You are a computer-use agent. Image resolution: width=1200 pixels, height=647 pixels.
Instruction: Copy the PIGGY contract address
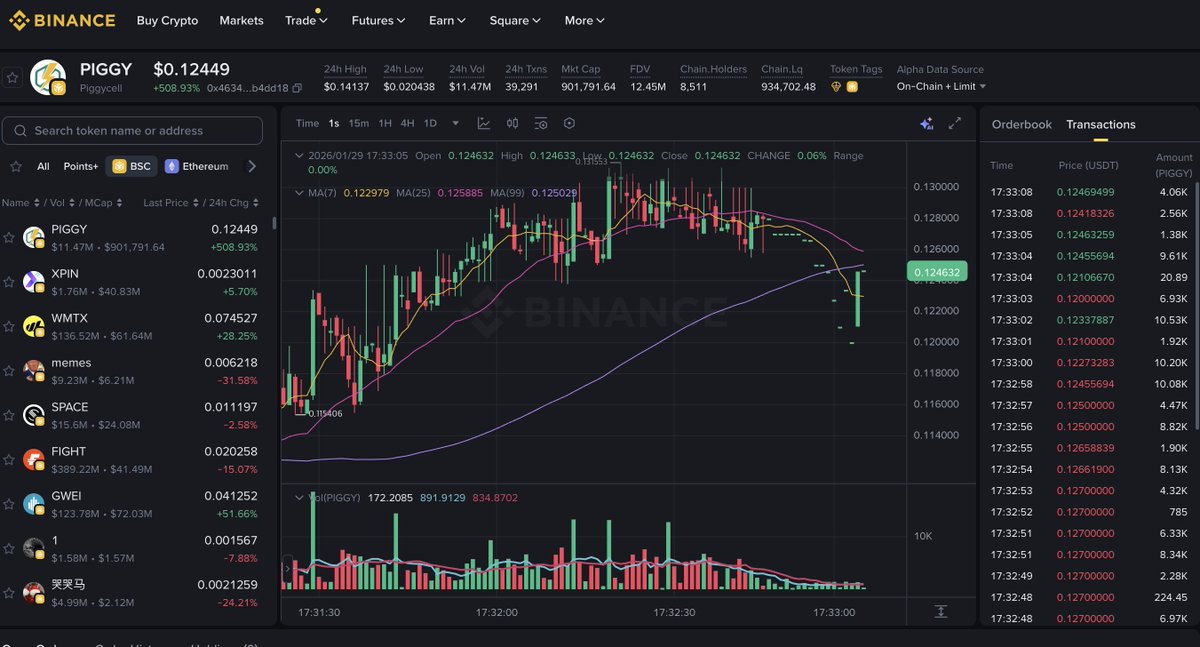(297, 88)
